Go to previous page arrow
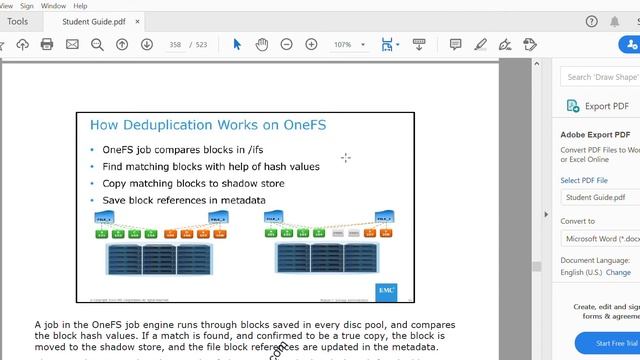 [122, 44]
